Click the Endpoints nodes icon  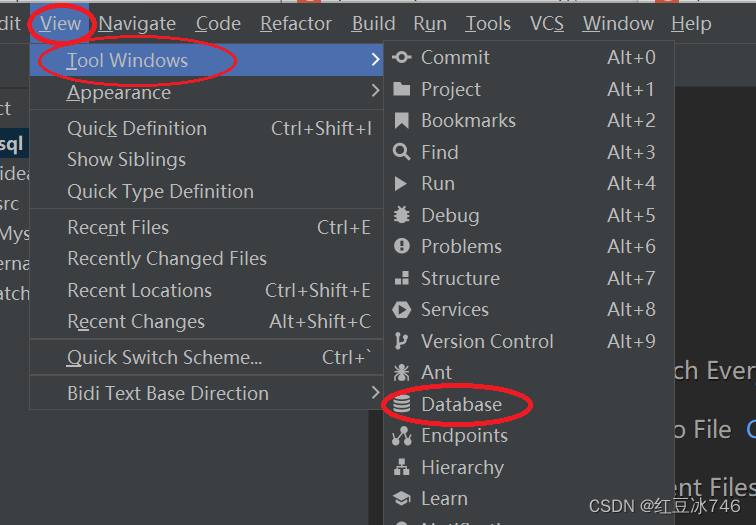(402, 436)
